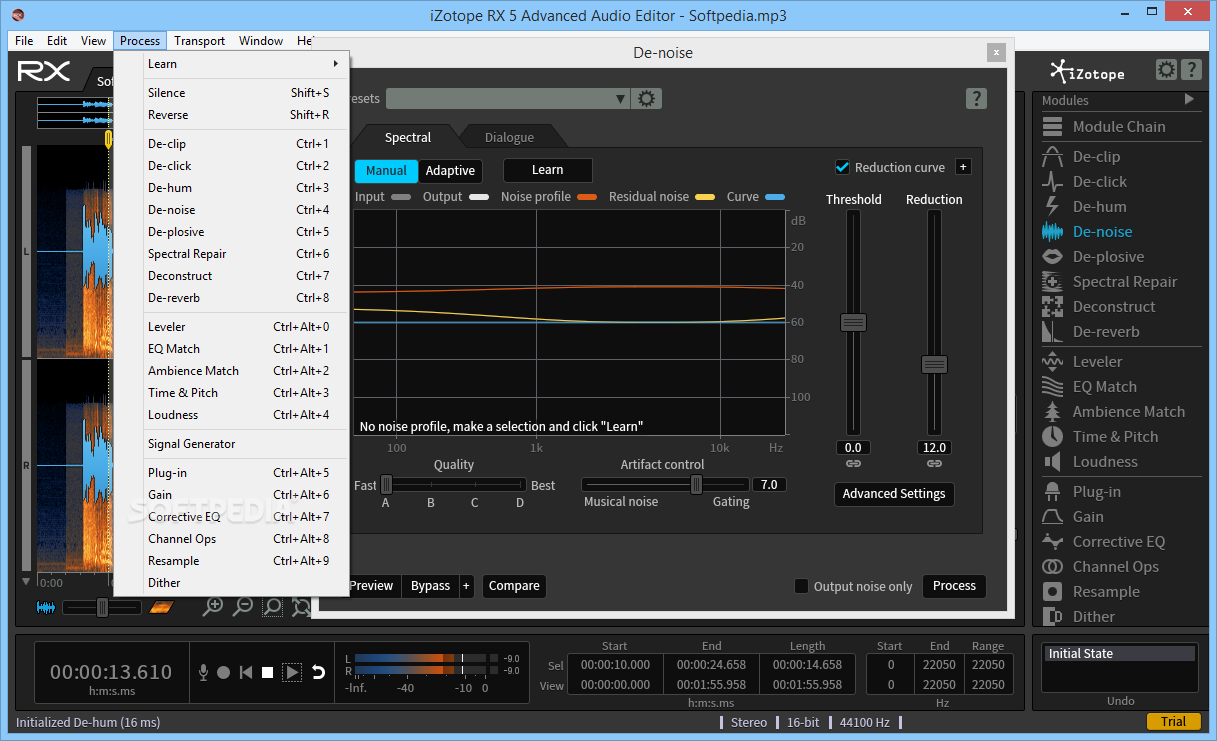
Task: Open the Plug-in module in sidebar
Action: click(1081, 492)
